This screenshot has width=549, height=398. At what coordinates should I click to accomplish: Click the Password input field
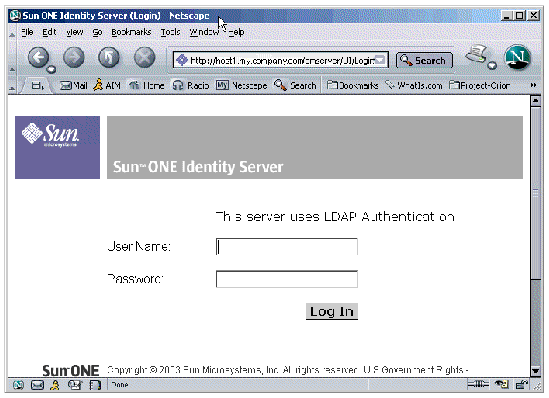[287, 279]
